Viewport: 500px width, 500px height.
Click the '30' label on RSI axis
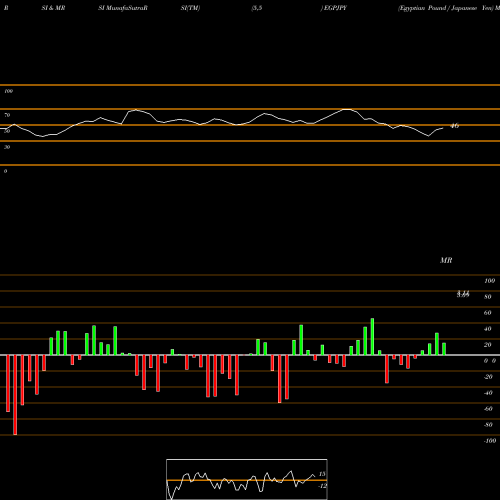[x=7, y=147]
